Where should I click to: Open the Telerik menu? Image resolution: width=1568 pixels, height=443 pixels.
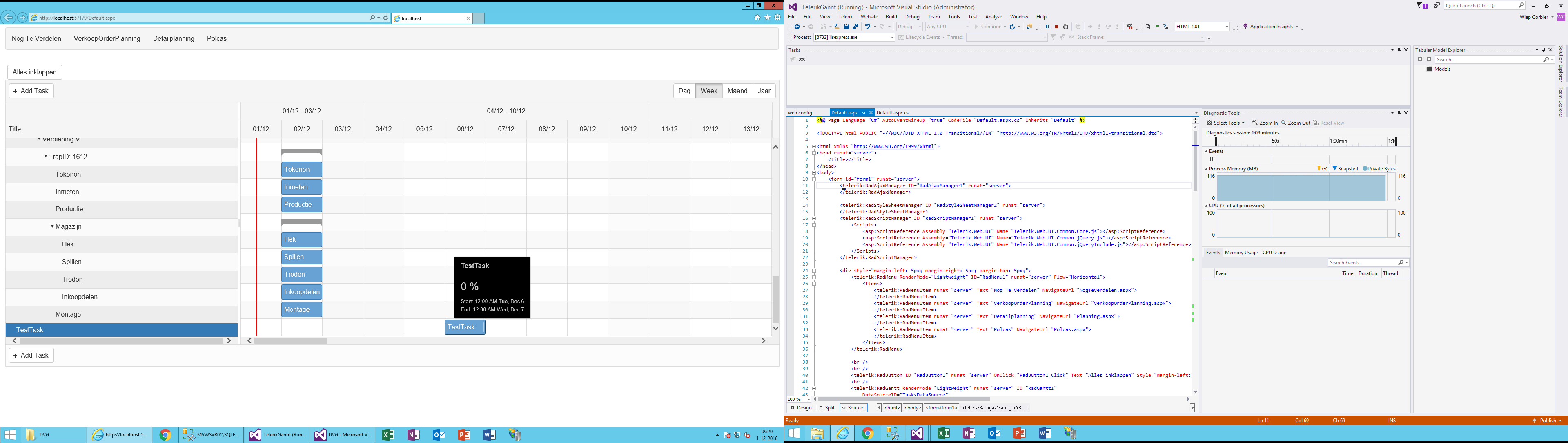(x=845, y=17)
